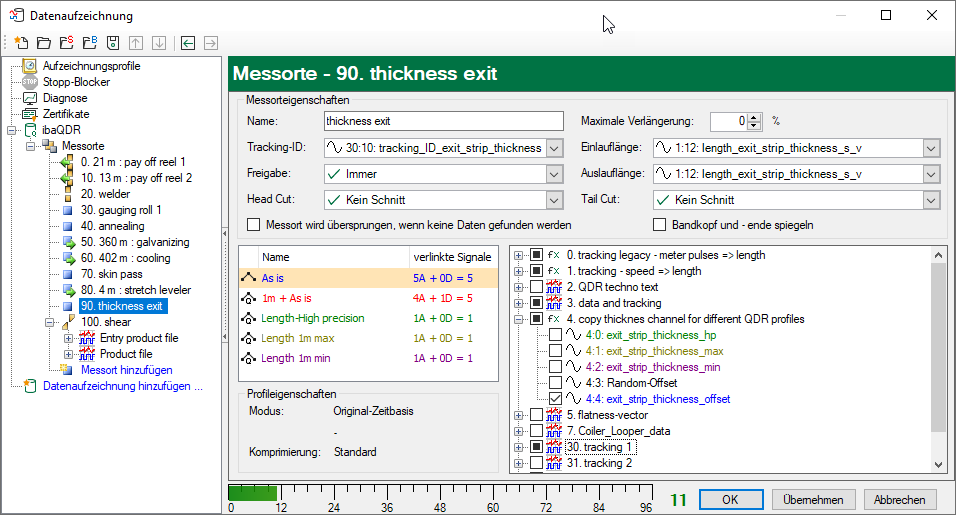Toggle checkbox for 0. tracking legacy module
Viewport: 956px width, 515px height.
[537, 255]
